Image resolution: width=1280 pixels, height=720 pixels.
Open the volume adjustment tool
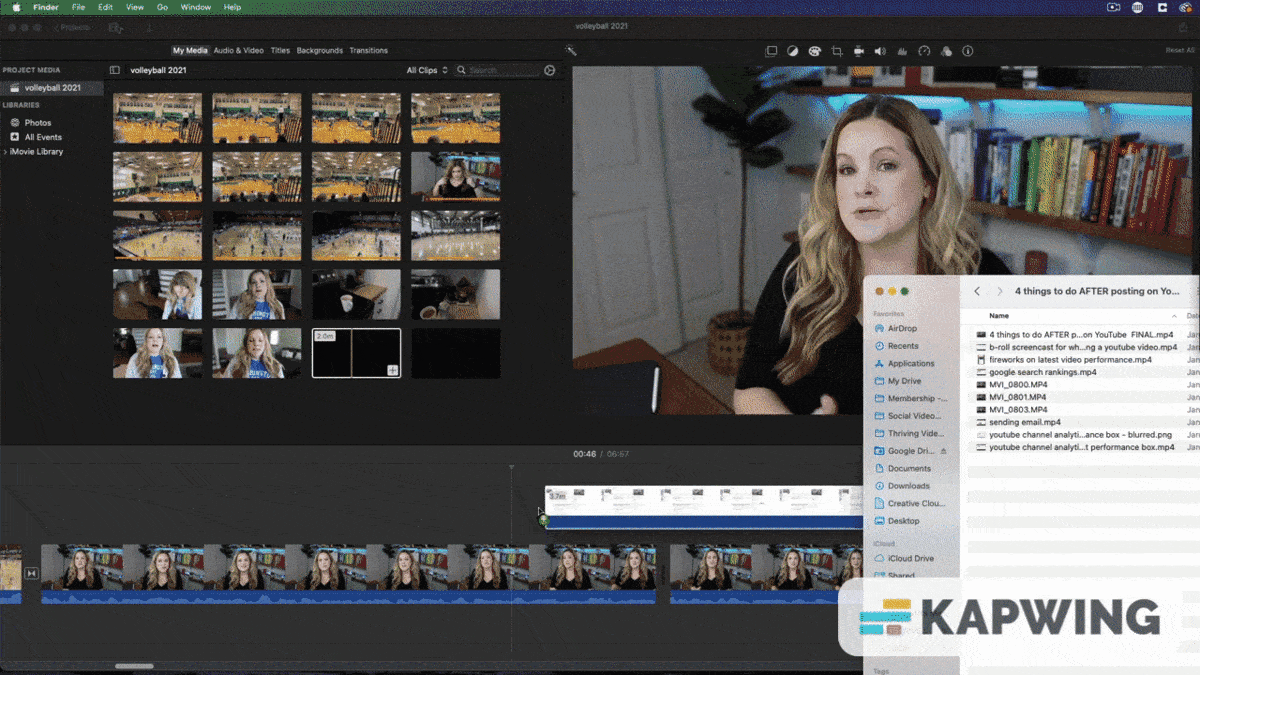(880, 51)
